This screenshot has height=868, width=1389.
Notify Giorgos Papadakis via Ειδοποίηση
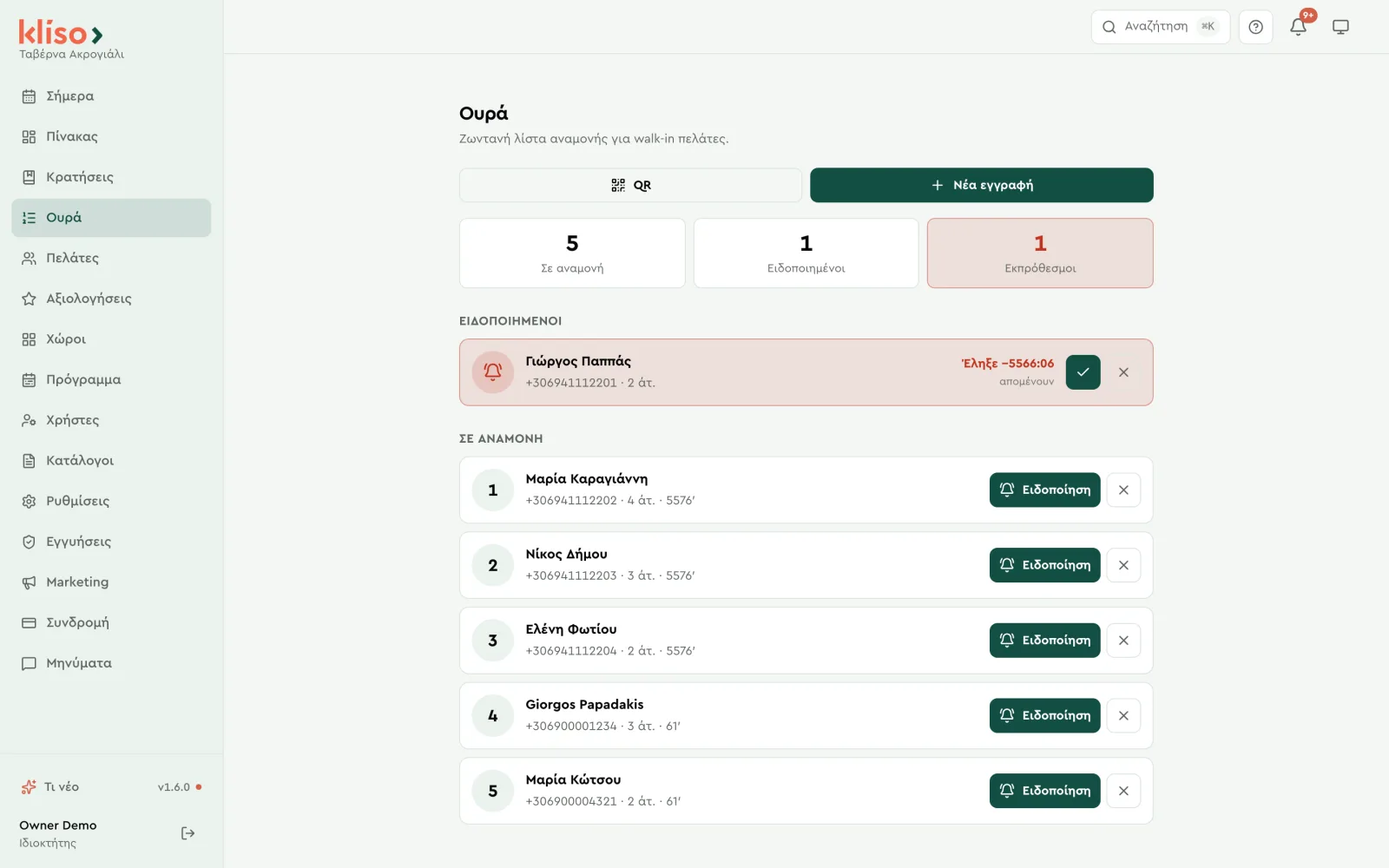pos(1044,715)
